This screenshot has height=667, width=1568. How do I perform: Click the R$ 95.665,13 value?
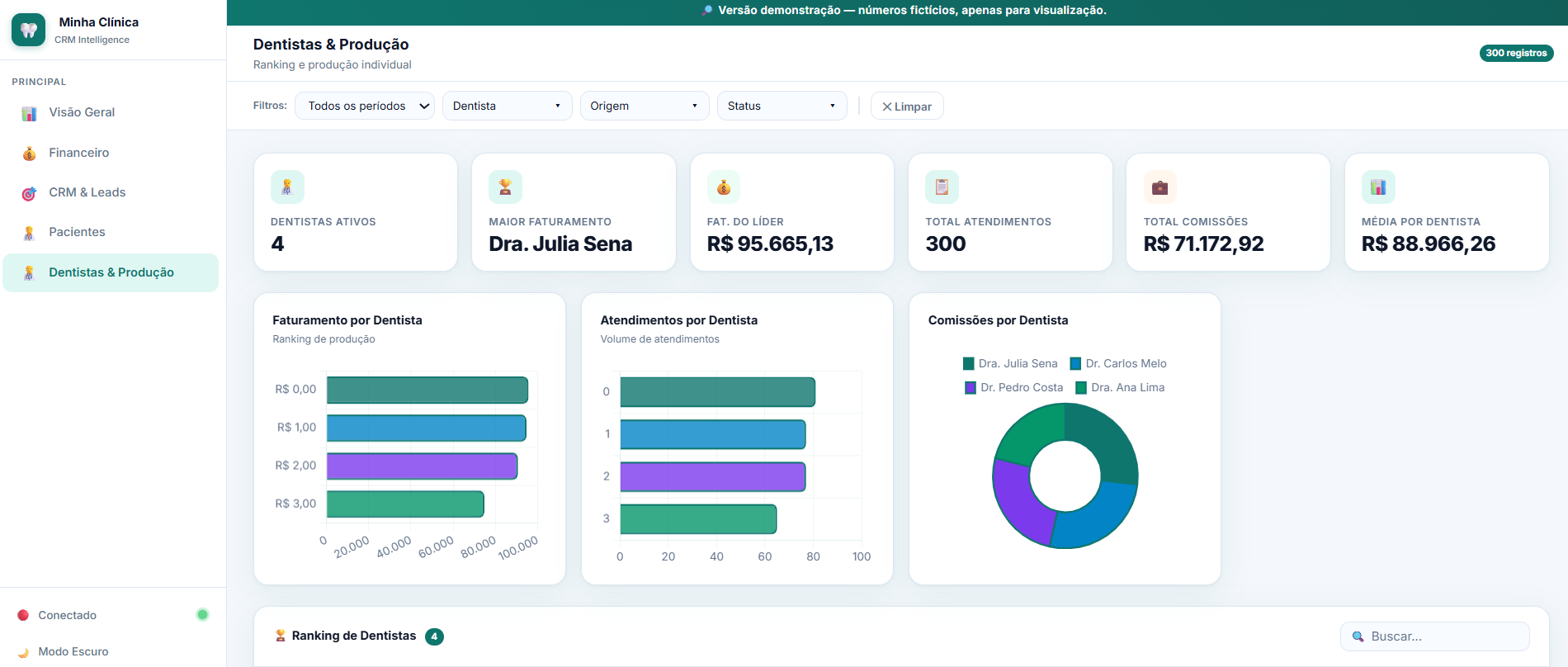click(x=770, y=244)
